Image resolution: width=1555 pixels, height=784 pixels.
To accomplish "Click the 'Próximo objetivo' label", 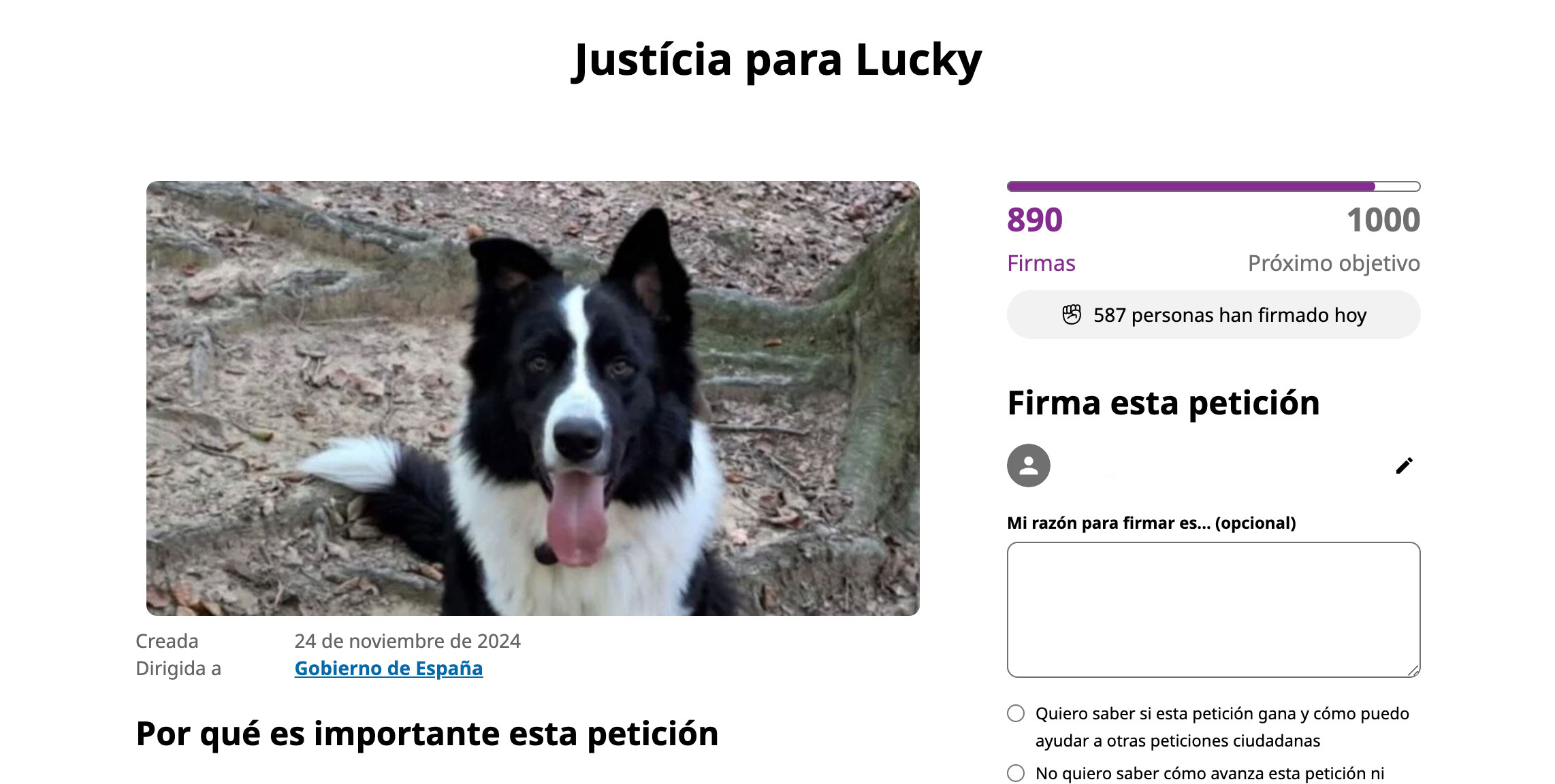I will pyautogui.click(x=1334, y=263).
